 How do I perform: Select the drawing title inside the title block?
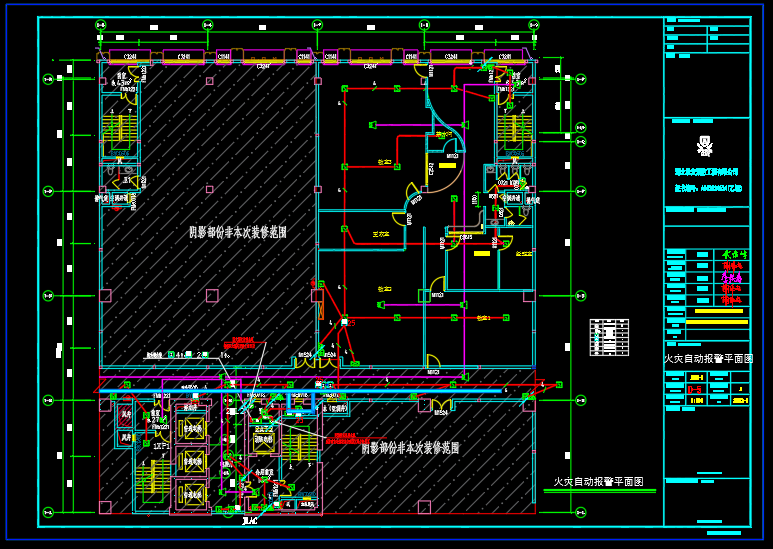click(707, 358)
